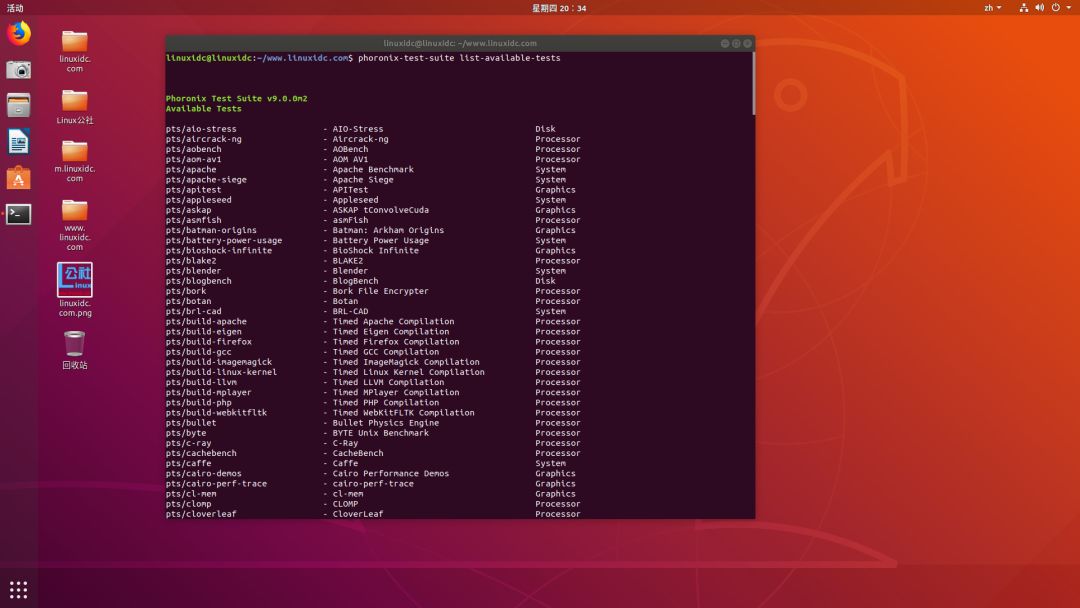Screen dimensions: 1080x608
Task: Click the phoronix-test-suite command text
Action: (459, 58)
